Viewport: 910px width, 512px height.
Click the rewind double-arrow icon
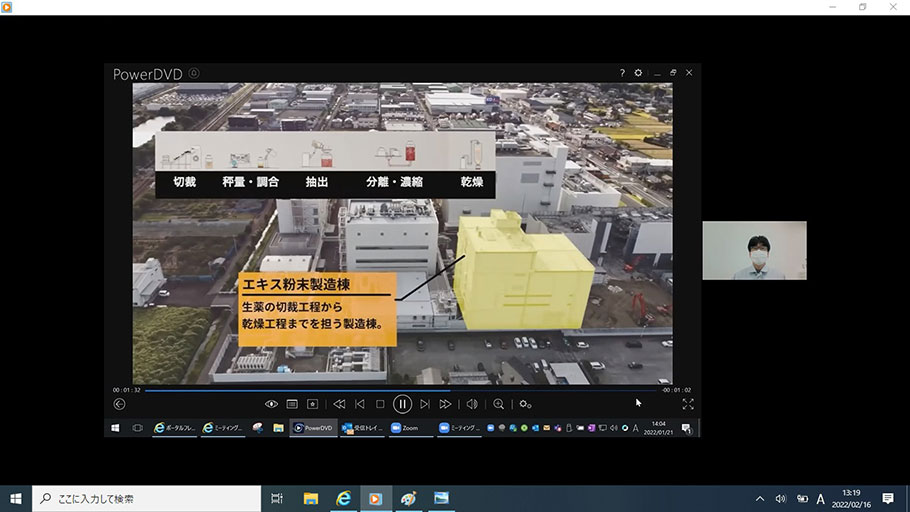point(339,404)
